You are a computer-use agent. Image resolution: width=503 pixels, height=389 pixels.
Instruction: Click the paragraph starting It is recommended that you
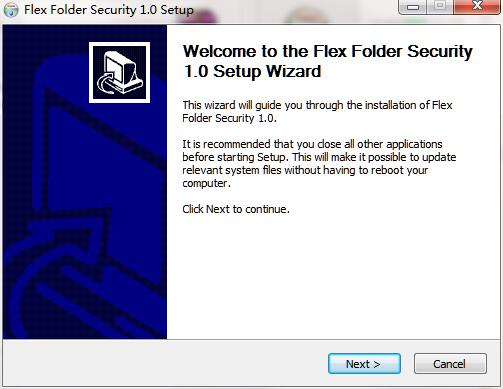(319, 163)
